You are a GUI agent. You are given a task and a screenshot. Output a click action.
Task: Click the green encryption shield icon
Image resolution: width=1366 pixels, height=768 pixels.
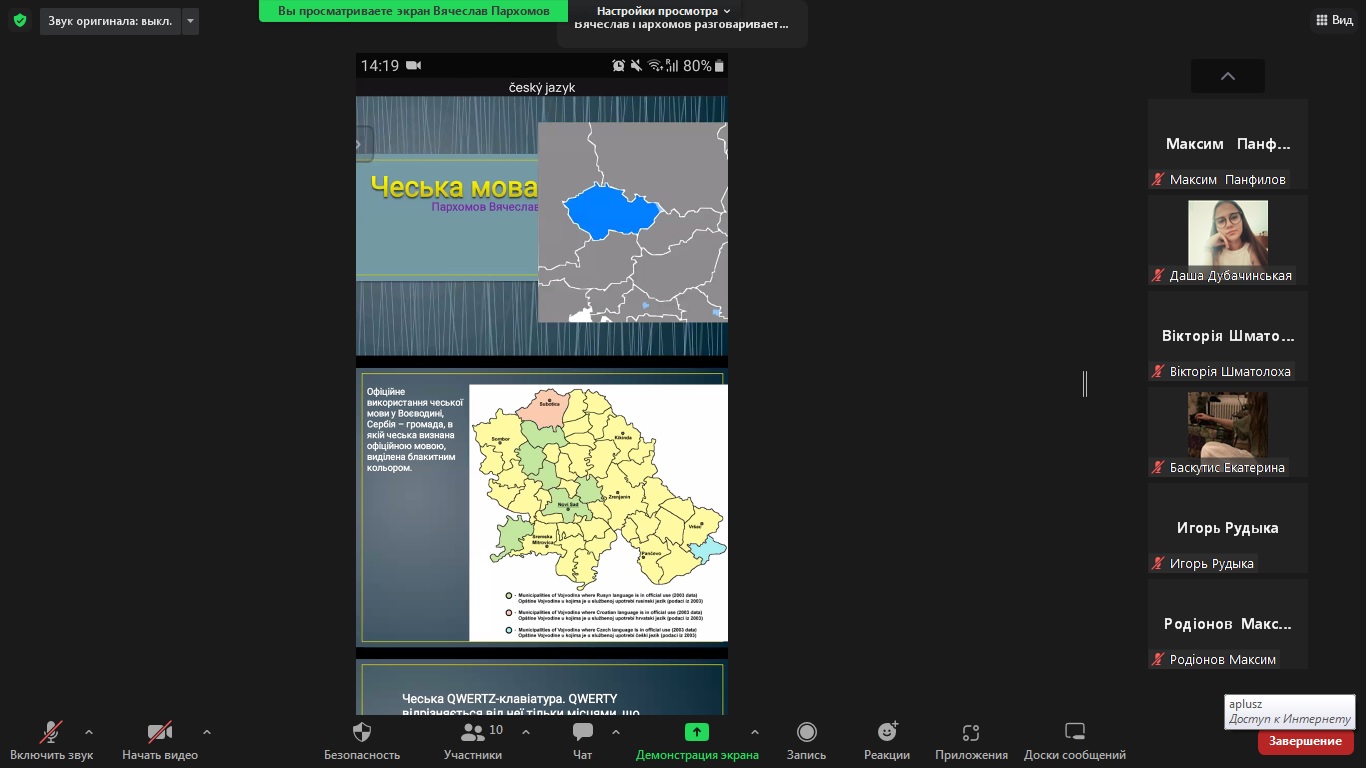click(20, 20)
